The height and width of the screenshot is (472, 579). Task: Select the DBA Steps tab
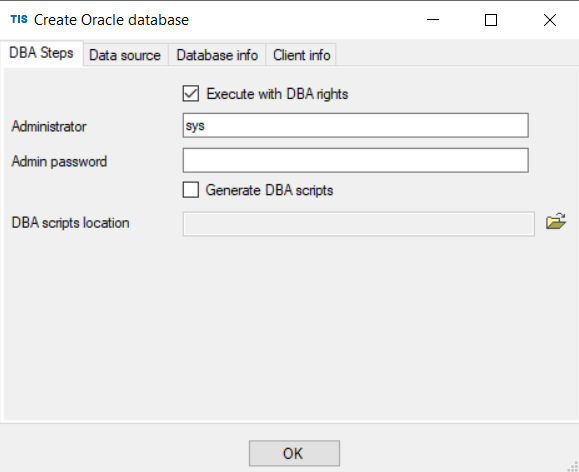(41, 53)
